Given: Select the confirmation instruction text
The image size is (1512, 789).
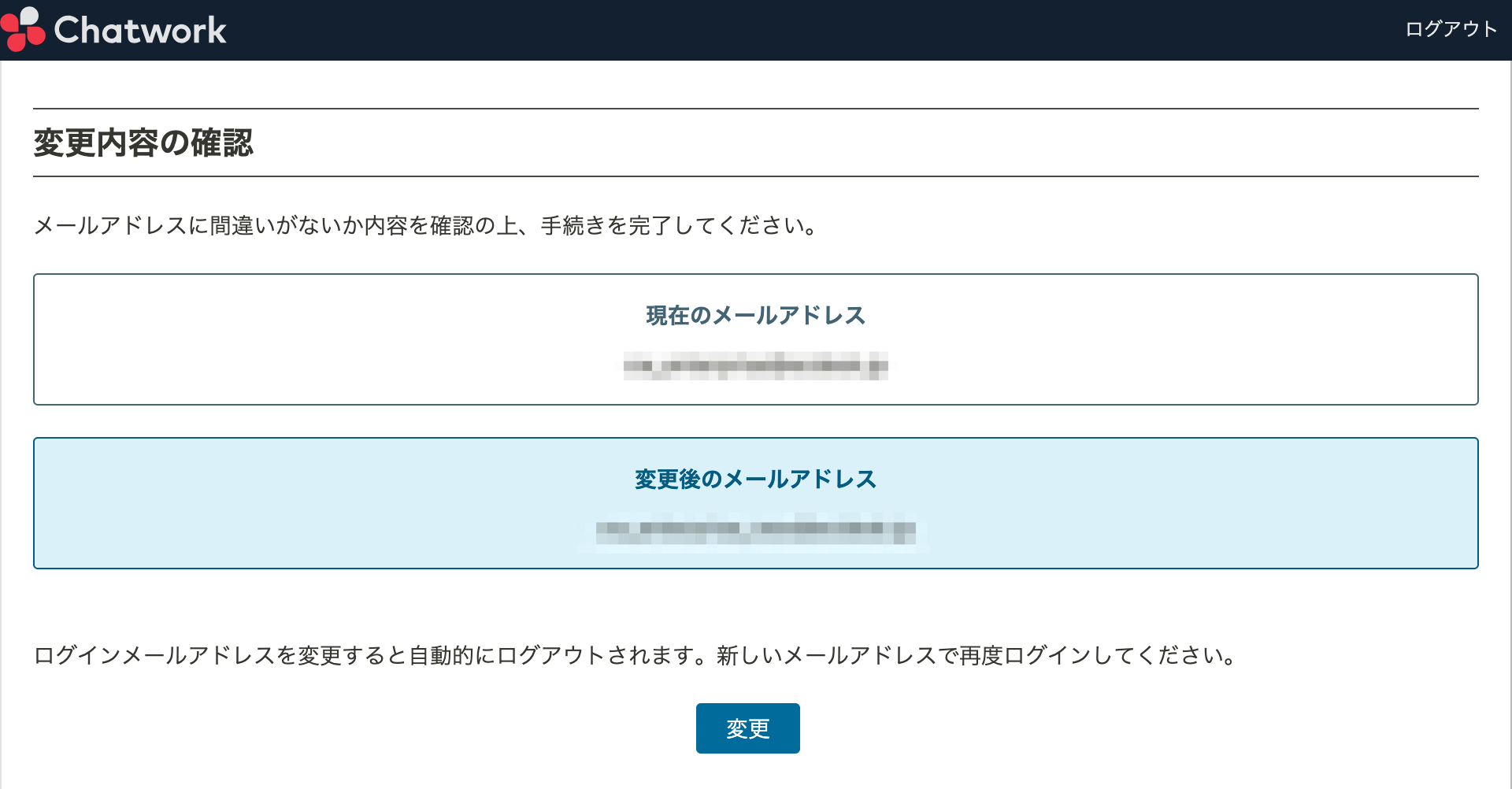Looking at the screenshot, I should [x=424, y=227].
